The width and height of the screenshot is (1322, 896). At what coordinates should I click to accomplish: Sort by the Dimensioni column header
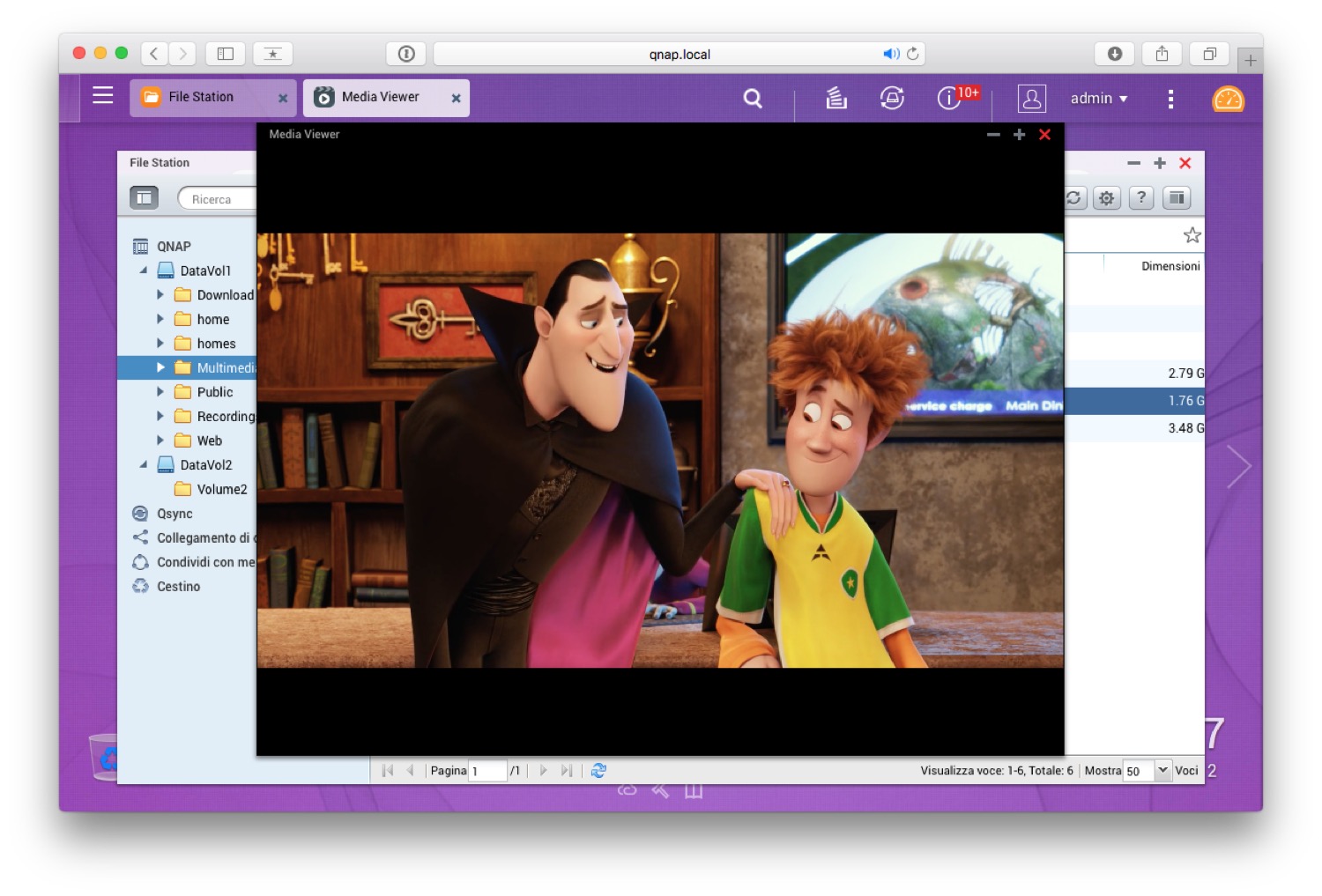1170,266
